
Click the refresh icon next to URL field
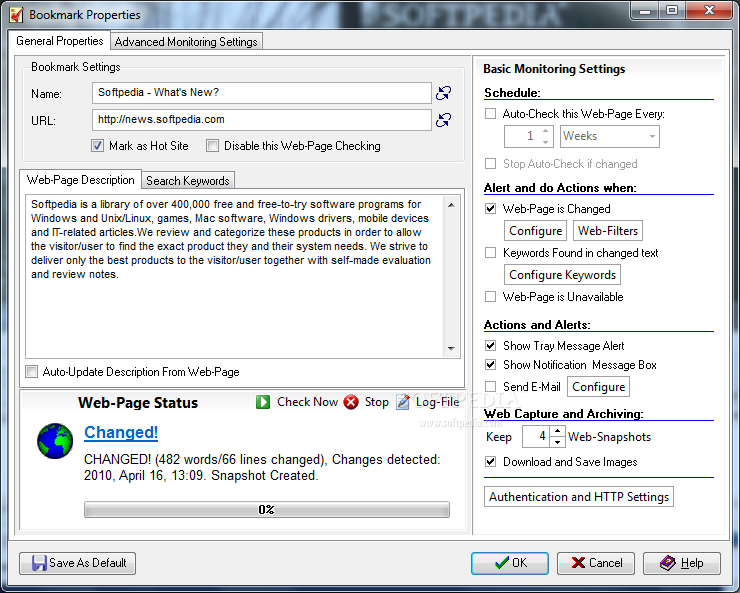coord(443,120)
